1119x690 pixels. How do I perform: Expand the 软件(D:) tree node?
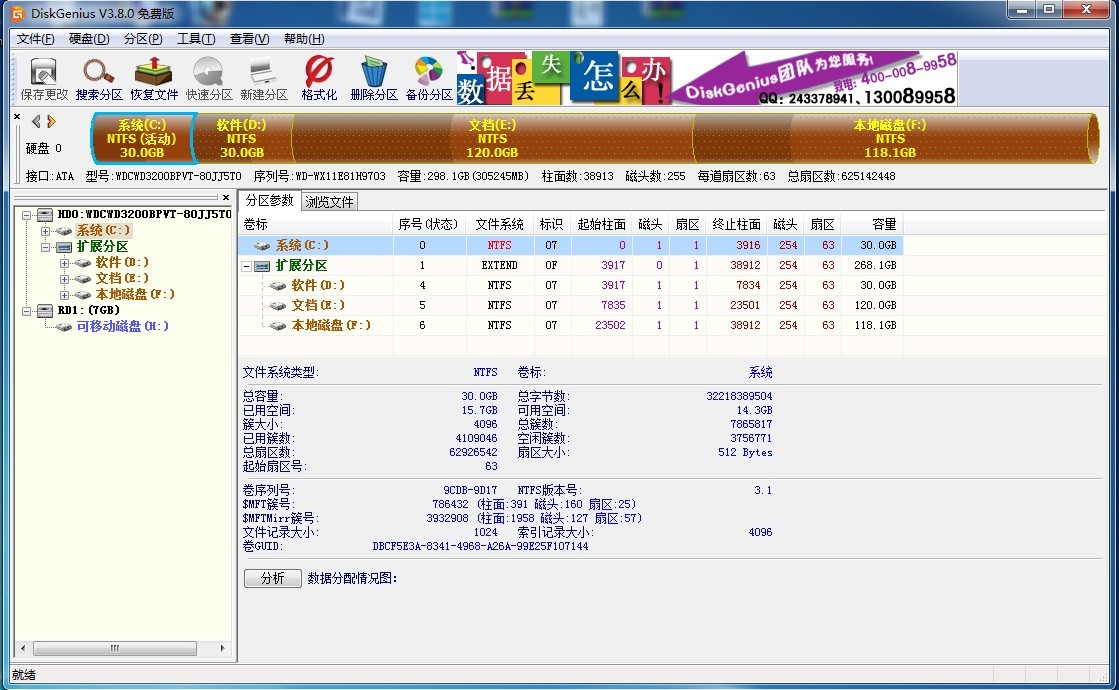65,263
